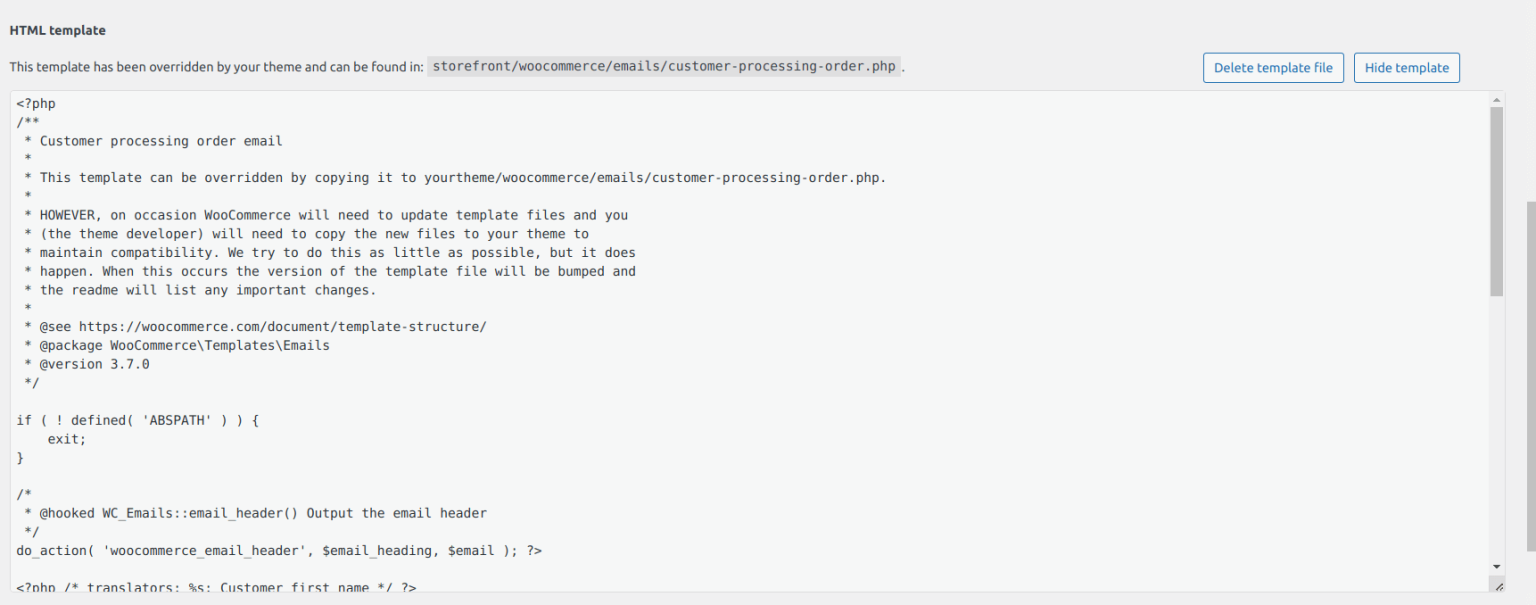Click the HTML template heading
Viewport: 1536px width, 605px height.
click(x=56, y=30)
